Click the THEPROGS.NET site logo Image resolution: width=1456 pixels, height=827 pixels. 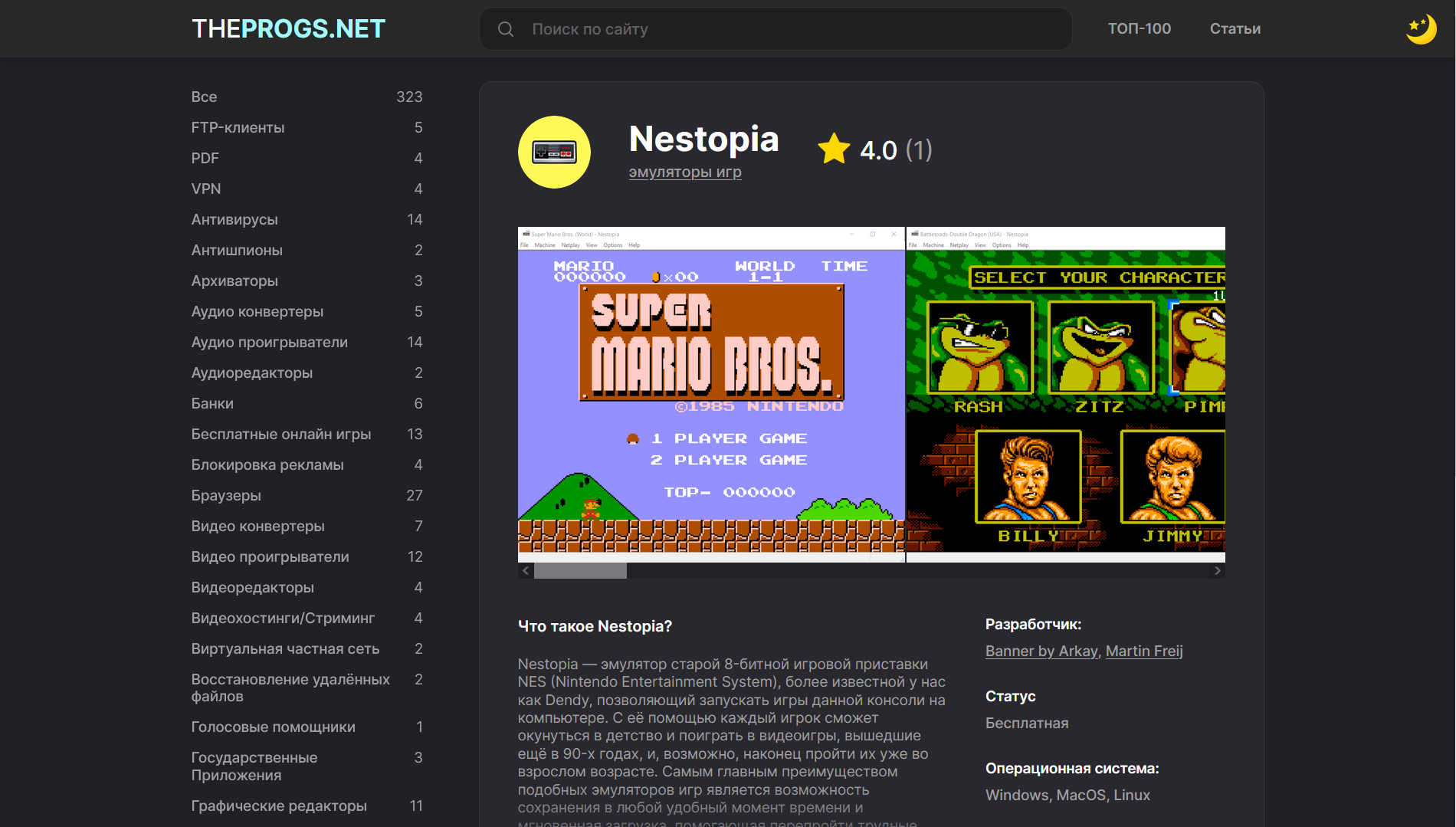point(288,29)
